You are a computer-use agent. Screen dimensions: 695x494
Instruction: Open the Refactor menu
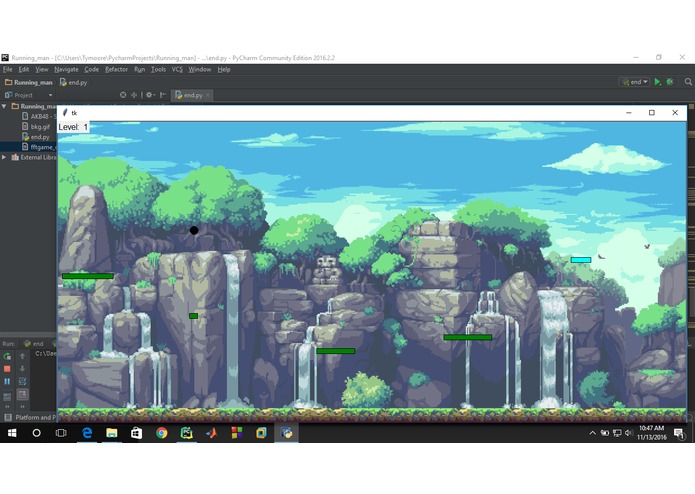tap(117, 70)
